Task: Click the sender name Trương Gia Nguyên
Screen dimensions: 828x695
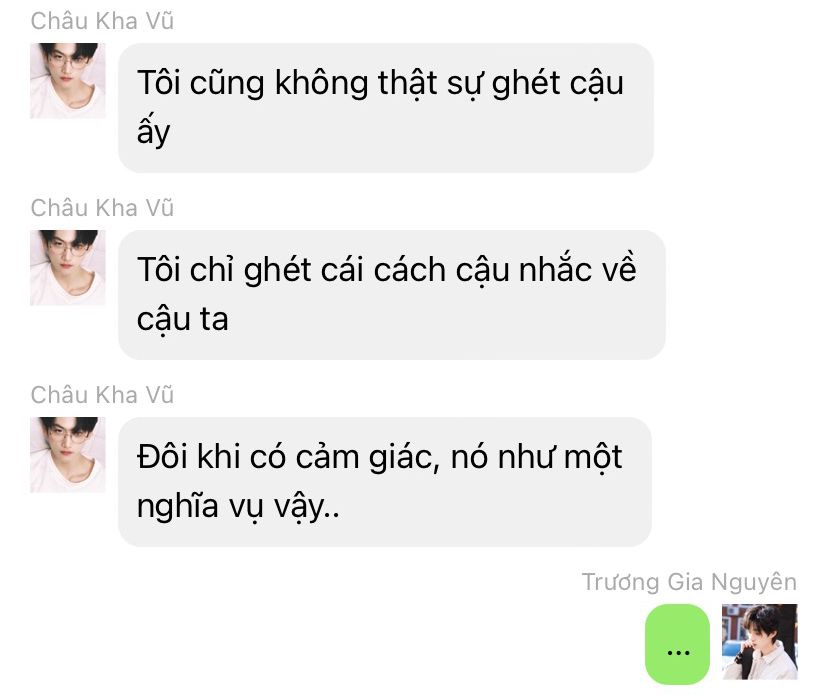Action: tap(689, 582)
